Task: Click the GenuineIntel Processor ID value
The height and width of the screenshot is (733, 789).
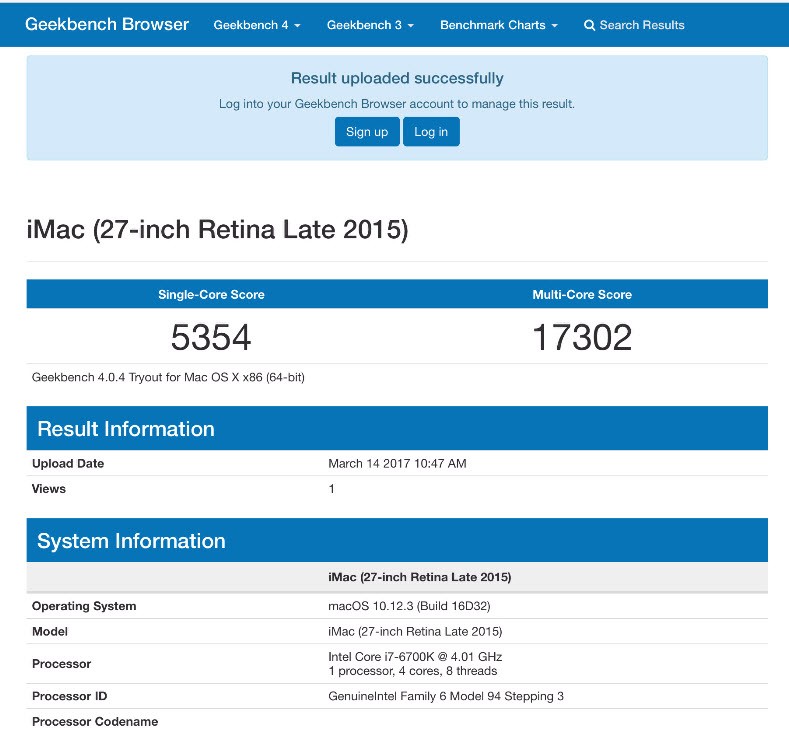Action: 446,696
